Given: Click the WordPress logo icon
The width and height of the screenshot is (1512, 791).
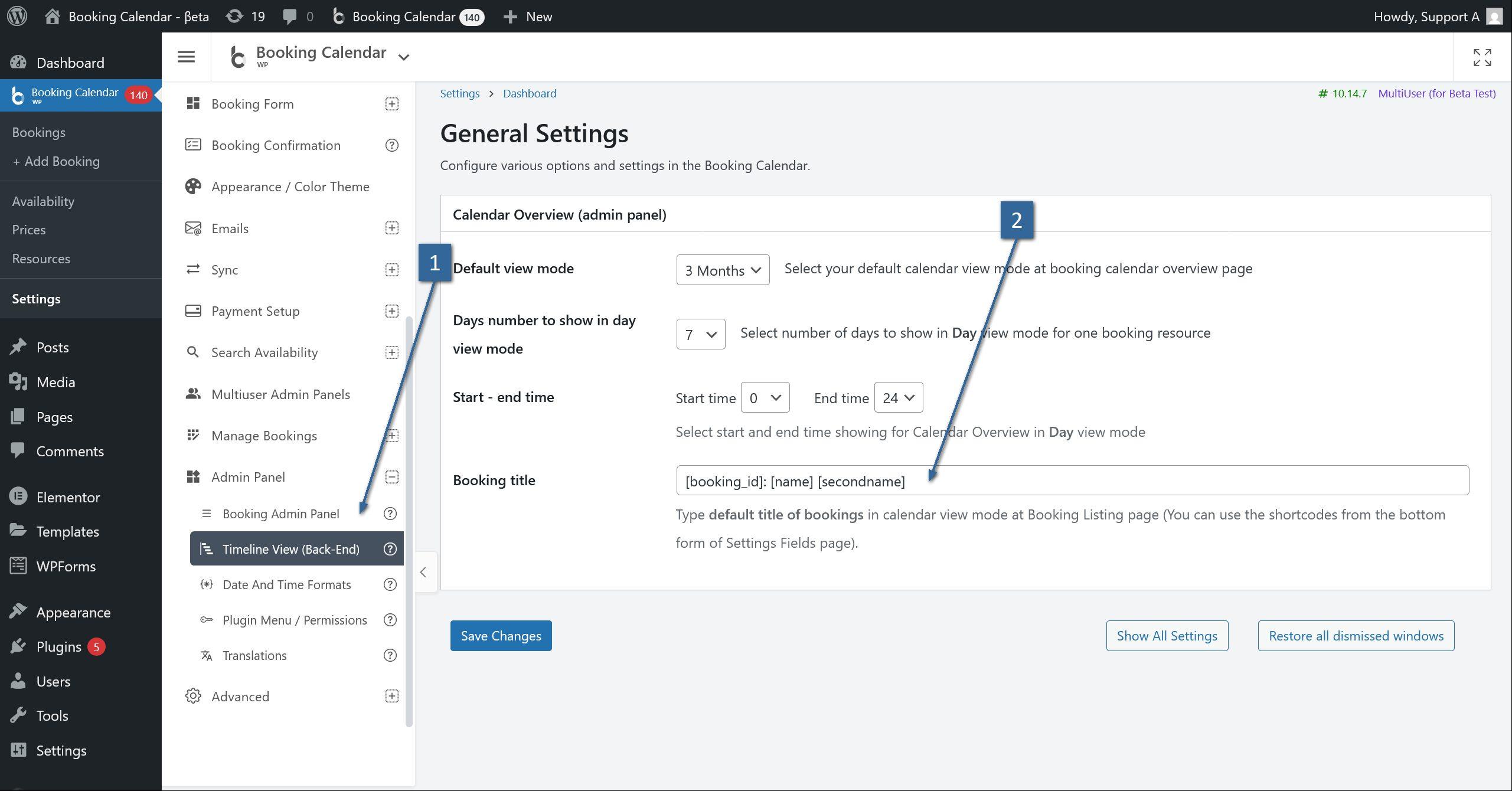Looking at the screenshot, I should pyautogui.click(x=17, y=16).
